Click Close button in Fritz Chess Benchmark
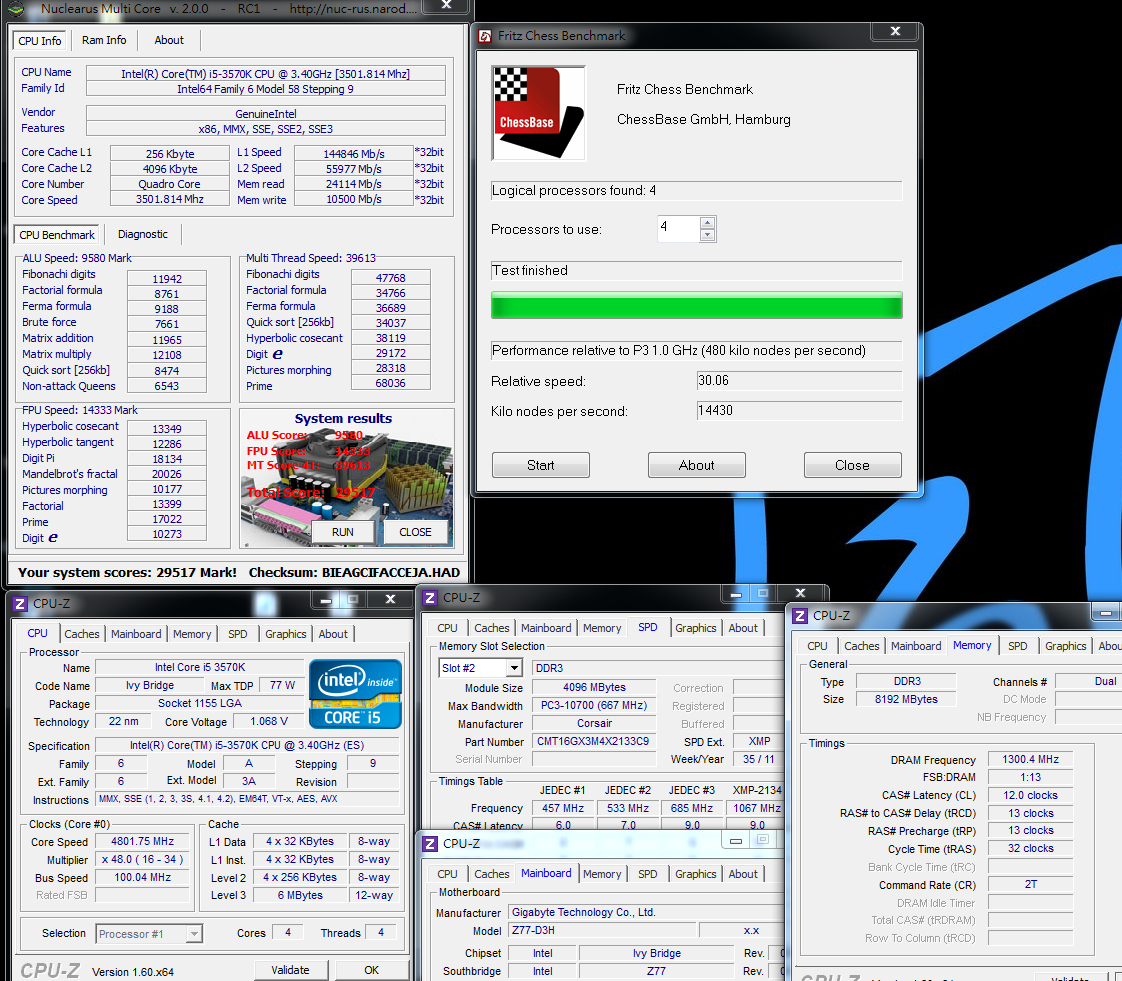 point(853,465)
